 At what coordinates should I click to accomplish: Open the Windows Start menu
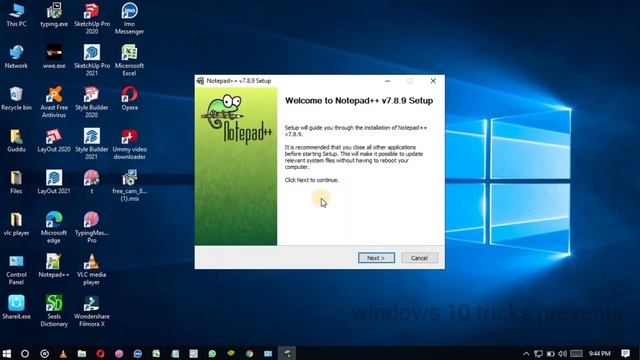7,353
